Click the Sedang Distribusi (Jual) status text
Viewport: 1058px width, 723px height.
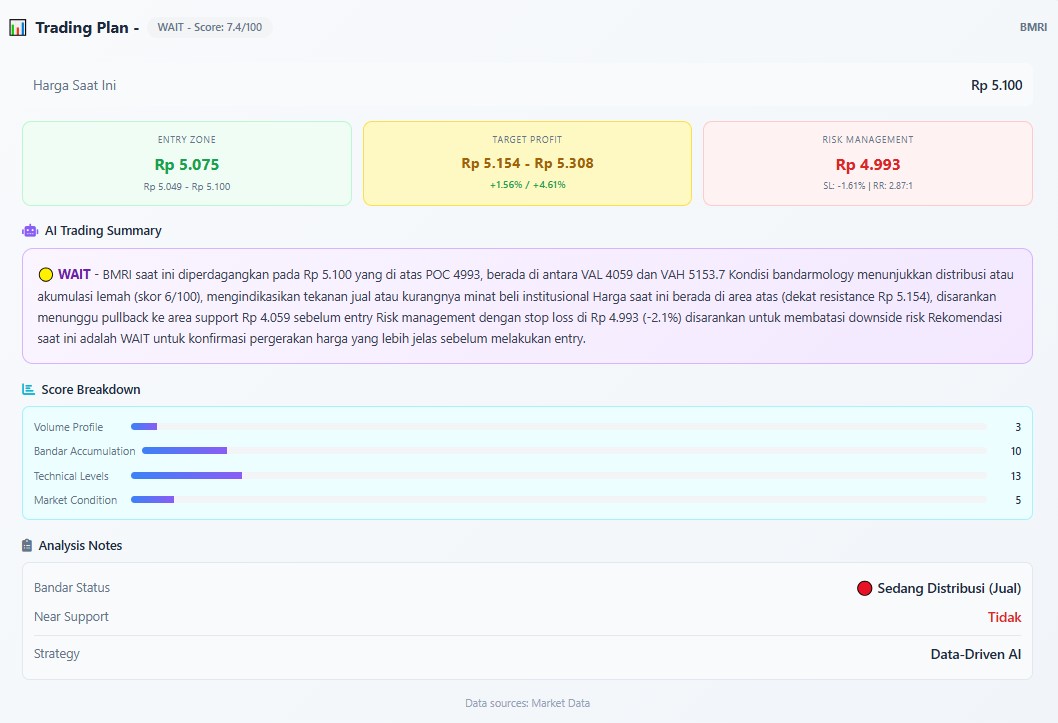point(949,588)
